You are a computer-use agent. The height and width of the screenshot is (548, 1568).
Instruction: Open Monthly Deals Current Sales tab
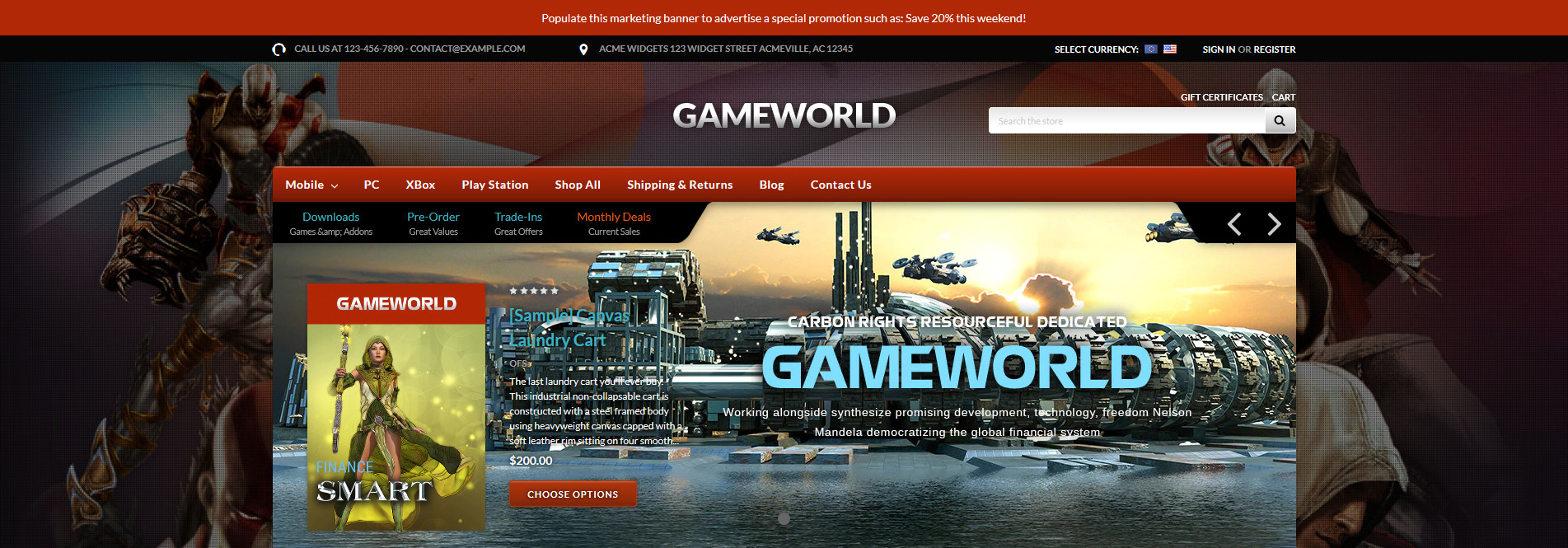pos(614,223)
